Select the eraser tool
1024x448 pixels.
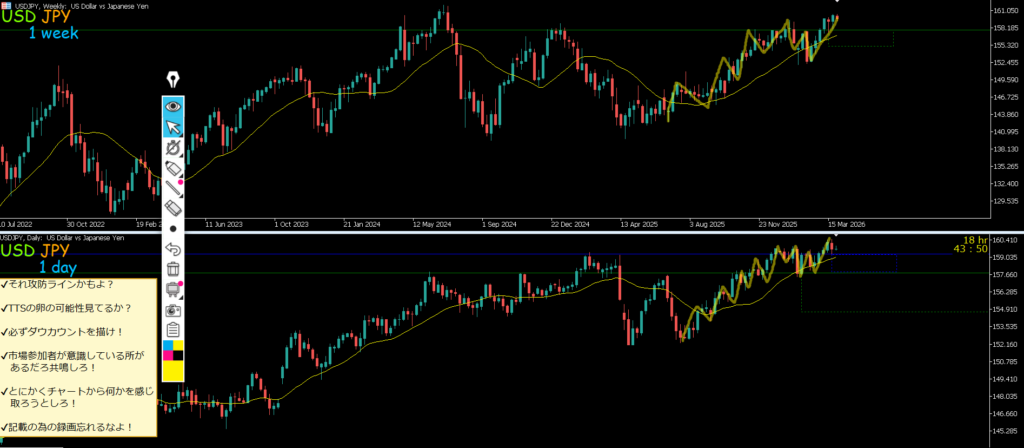point(173,208)
